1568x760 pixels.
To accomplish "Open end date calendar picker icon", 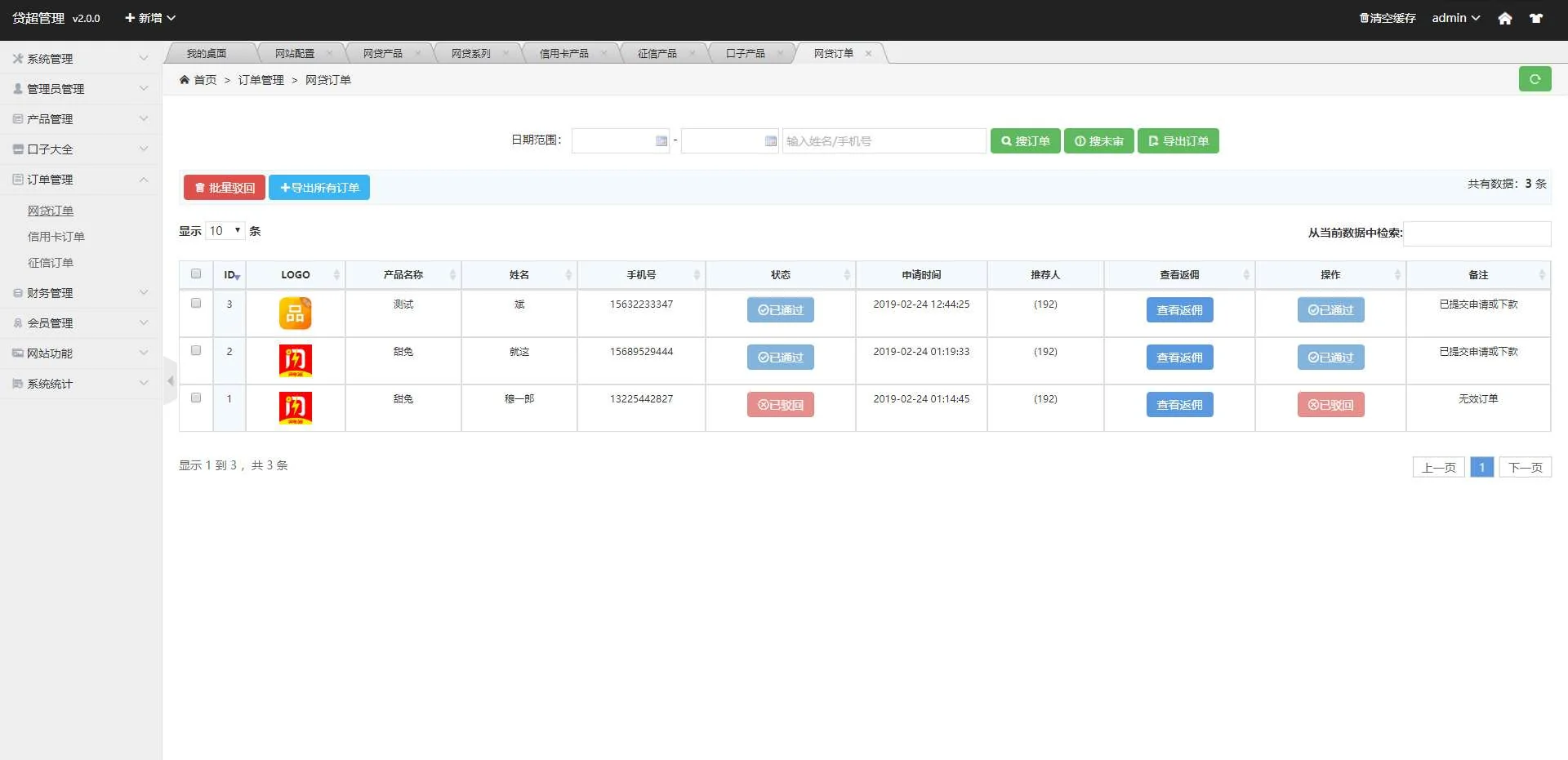I will [x=770, y=141].
